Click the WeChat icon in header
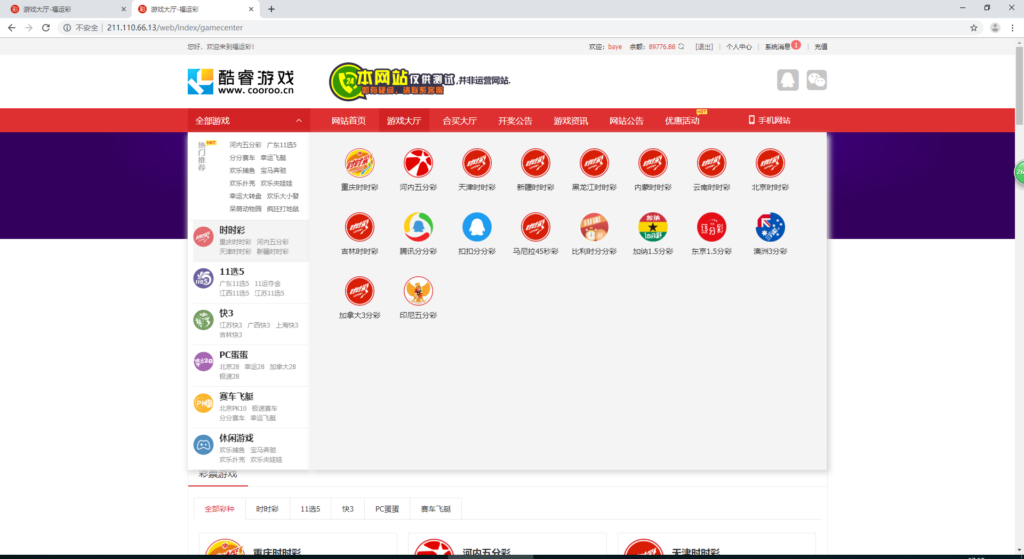Viewport: 1024px width, 559px height. [x=817, y=81]
